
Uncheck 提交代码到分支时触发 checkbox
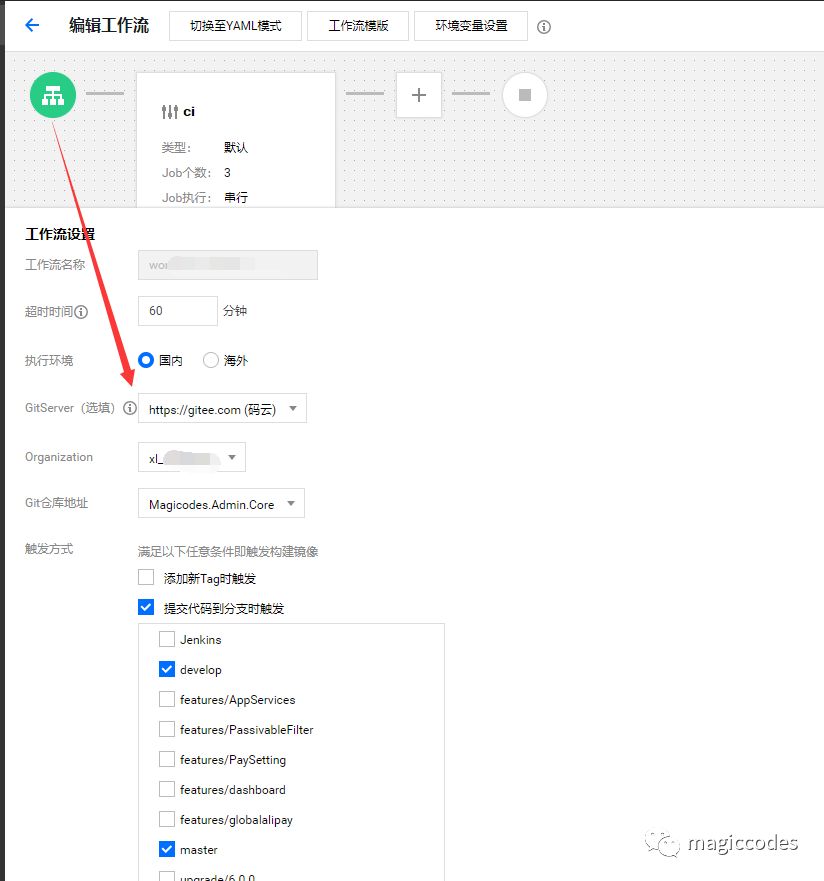click(146, 607)
